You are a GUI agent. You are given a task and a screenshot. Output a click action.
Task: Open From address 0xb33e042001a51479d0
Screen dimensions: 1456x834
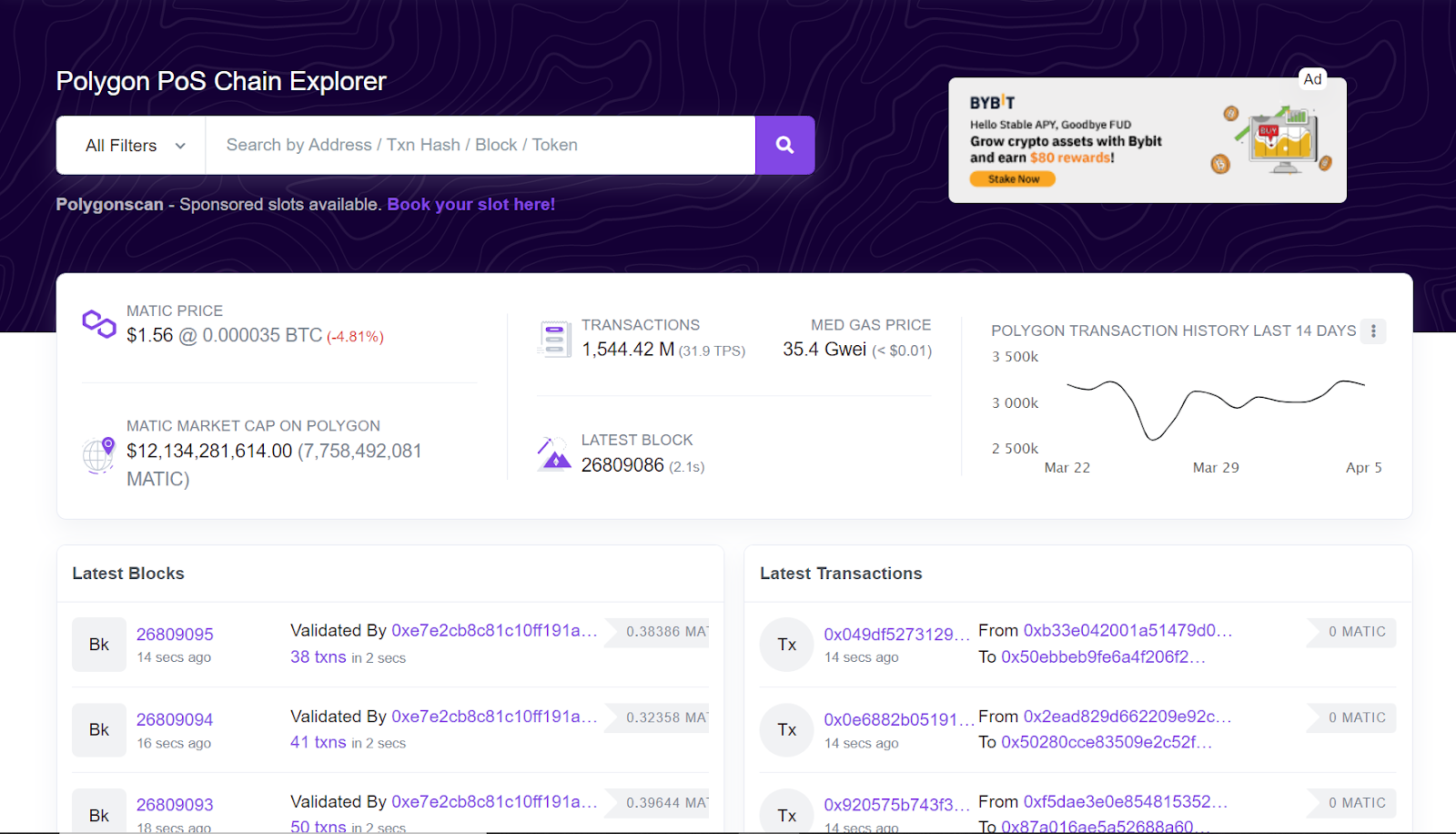pos(1128,630)
